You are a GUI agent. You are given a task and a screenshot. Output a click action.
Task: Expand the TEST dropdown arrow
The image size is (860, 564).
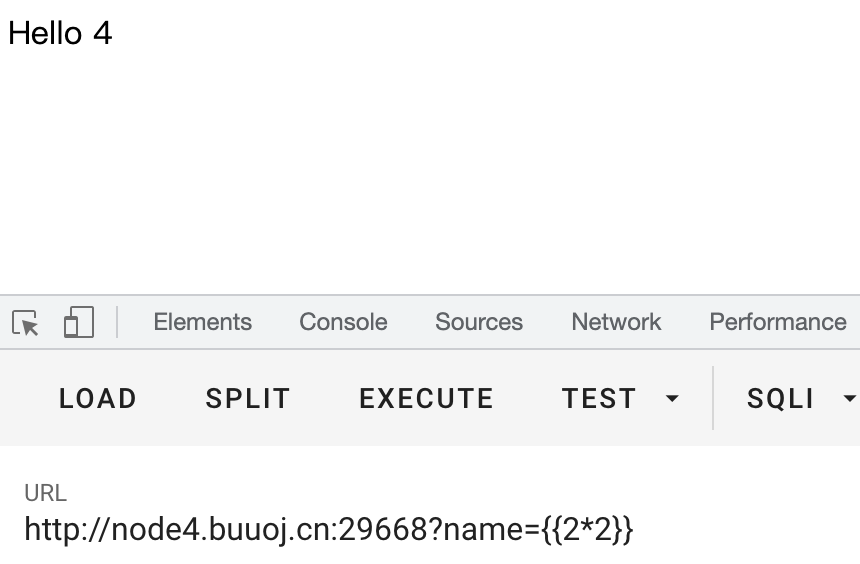[672, 398]
